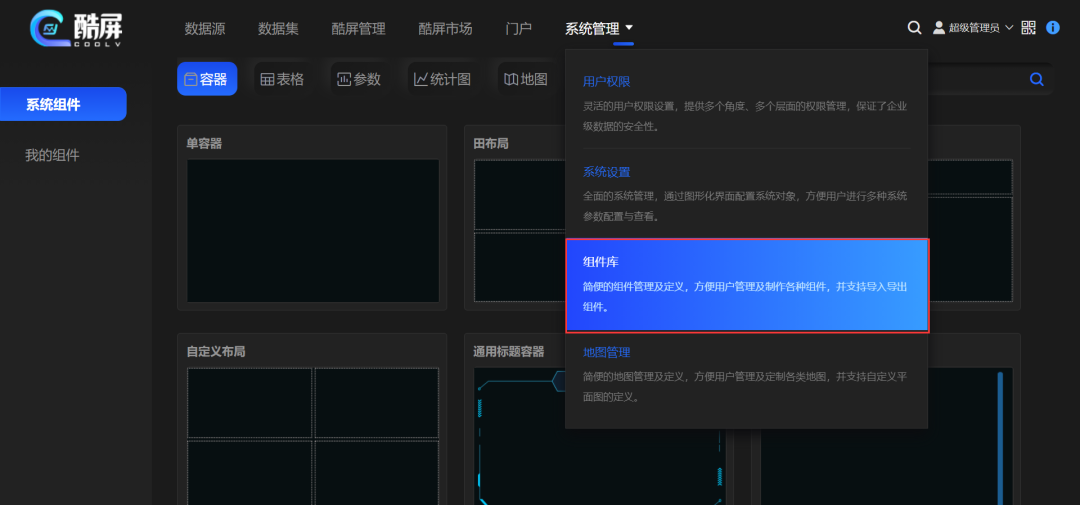Screen dimensions: 1080x505
Task: Choose 组件库 from the dropdown menu
Action: (747, 285)
